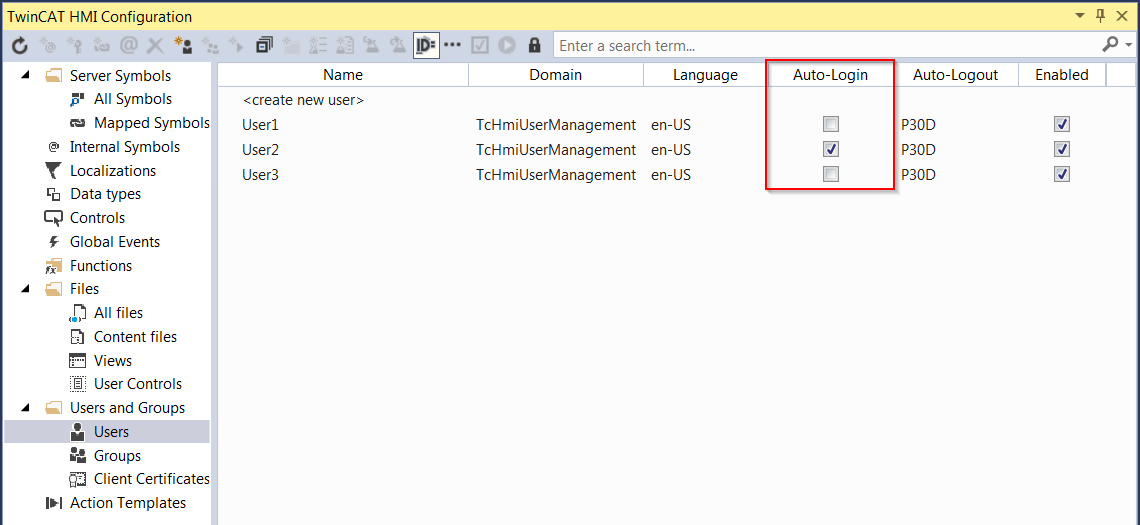This screenshot has height=525, width=1140.
Task: Click the Auto-Logout column header
Action: pyautogui.click(x=955, y=75)
